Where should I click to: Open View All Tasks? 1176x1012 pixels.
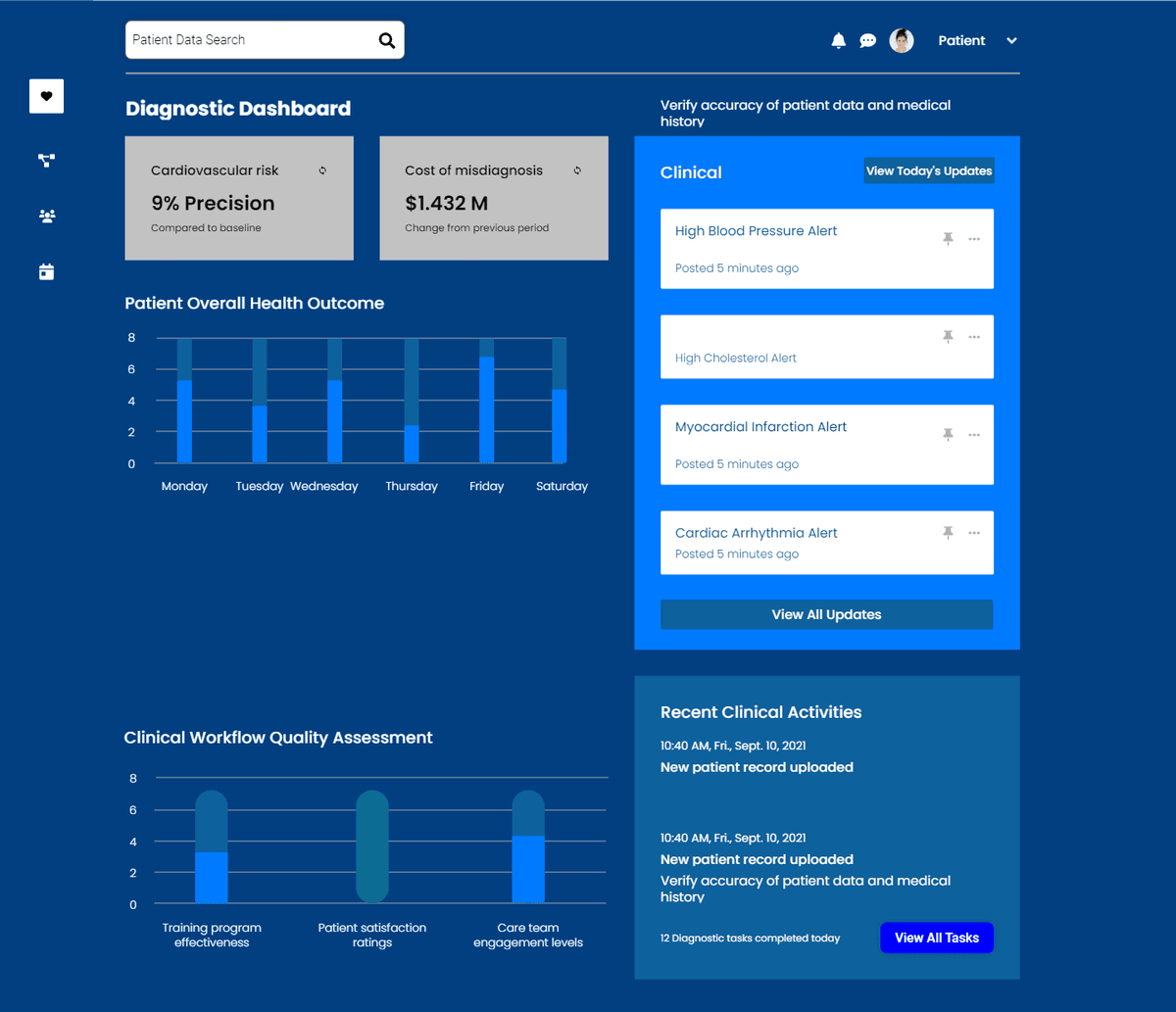936,938
